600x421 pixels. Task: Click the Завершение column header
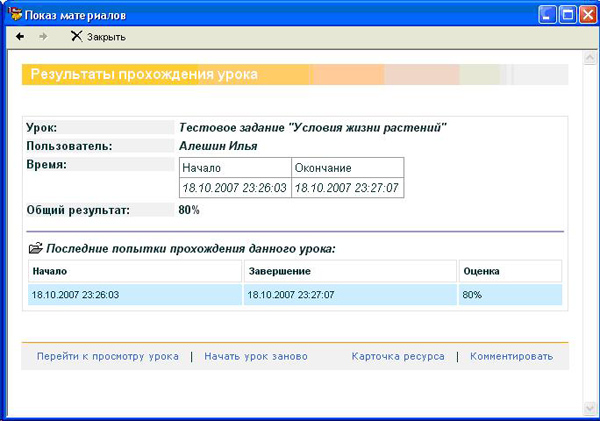click(350, 271)
